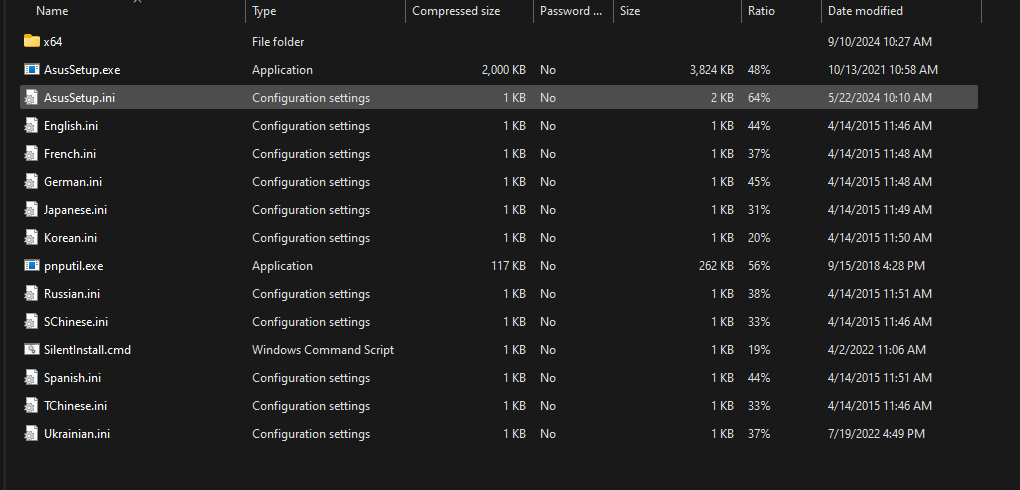Sort by the Ratio column header
Image resolution: width=1020 pixels, height=490 pixels.
(761, 11)
